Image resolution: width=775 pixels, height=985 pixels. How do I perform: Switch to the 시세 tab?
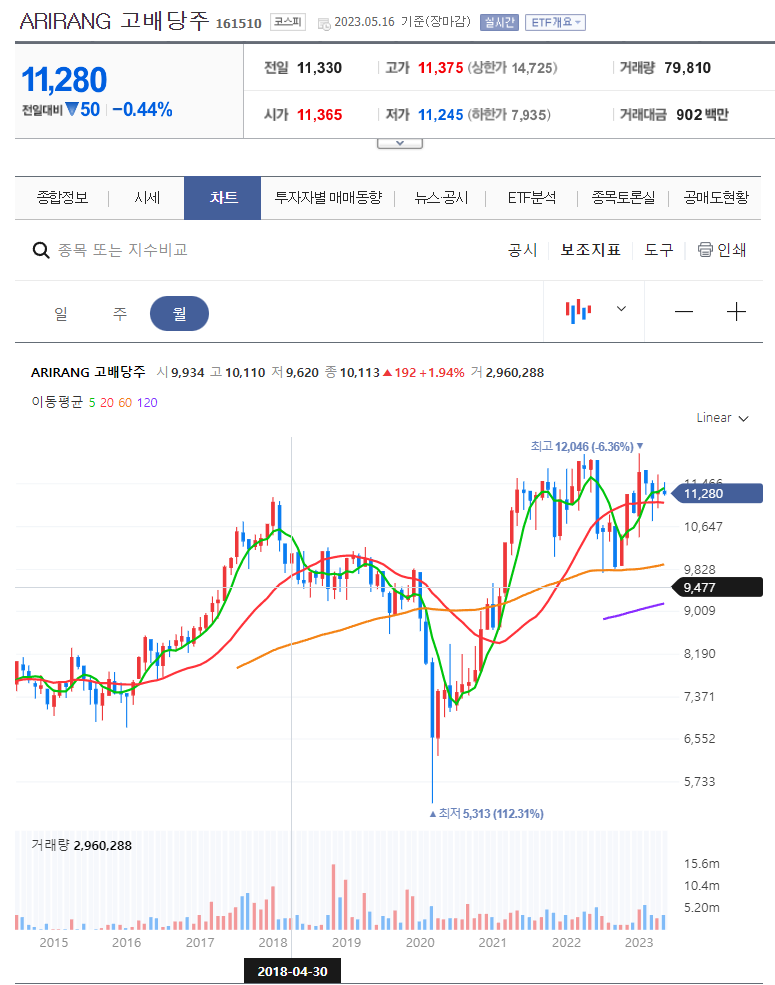pos(147,198)
